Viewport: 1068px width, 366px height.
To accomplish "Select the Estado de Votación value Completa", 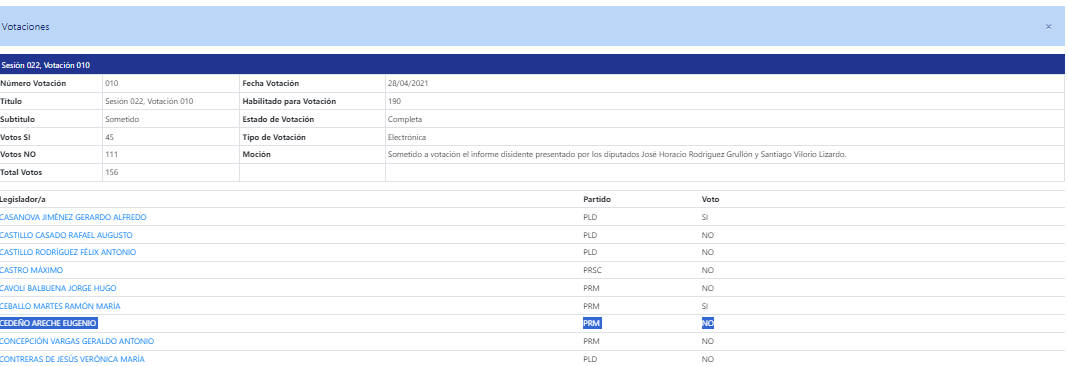I will point(405,119).
